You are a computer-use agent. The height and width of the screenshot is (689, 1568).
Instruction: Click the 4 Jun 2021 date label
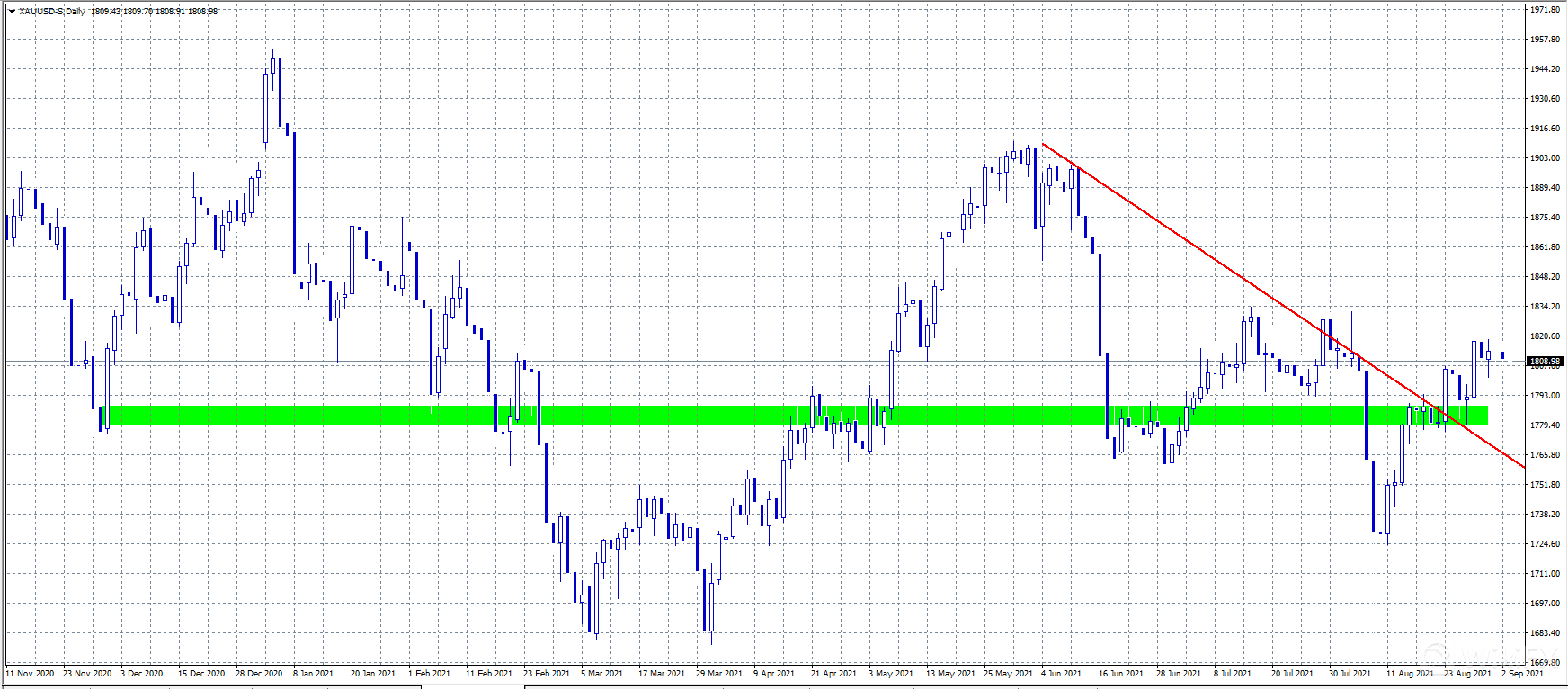[1061, 673]
